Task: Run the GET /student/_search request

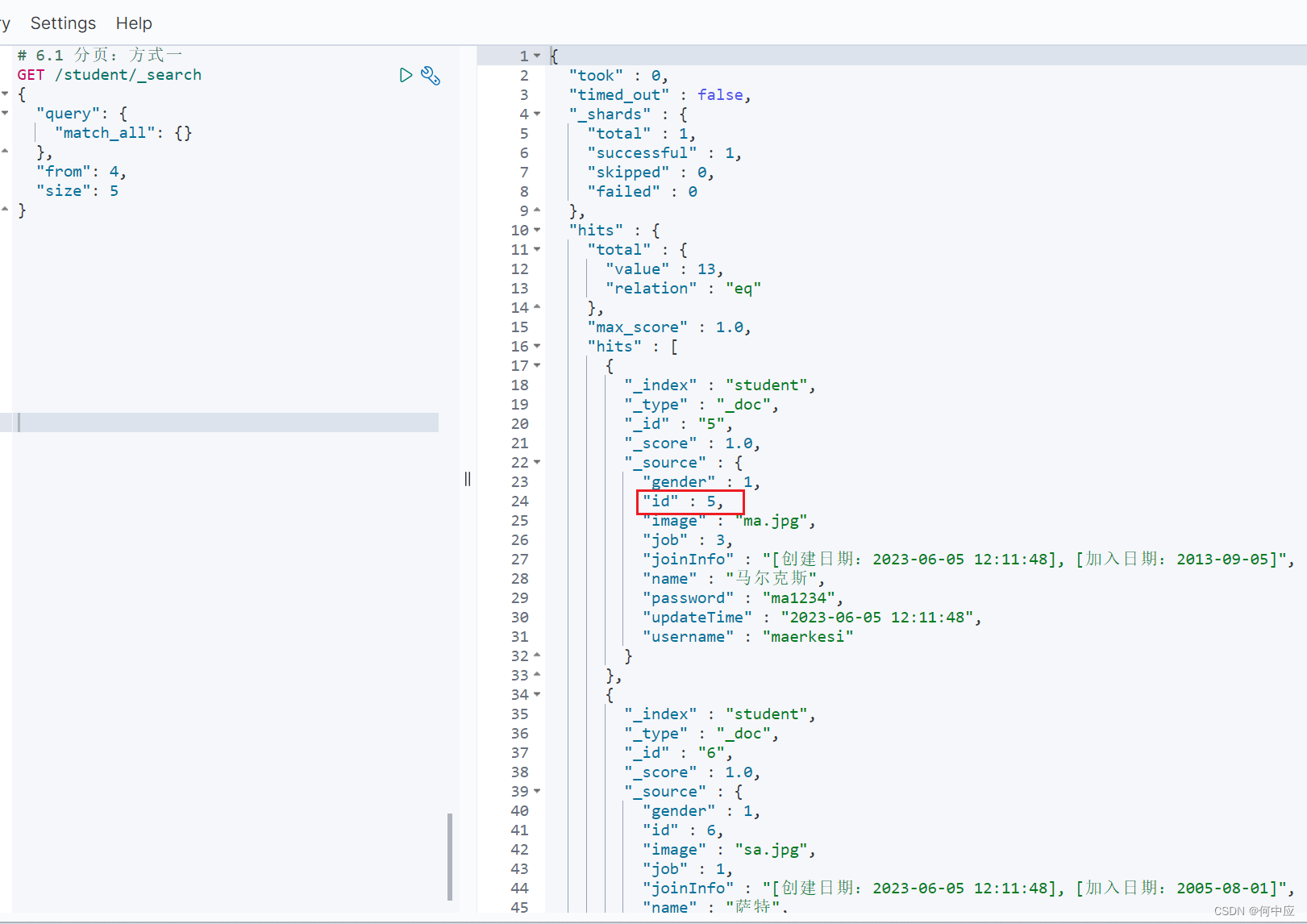Action: 406,75
